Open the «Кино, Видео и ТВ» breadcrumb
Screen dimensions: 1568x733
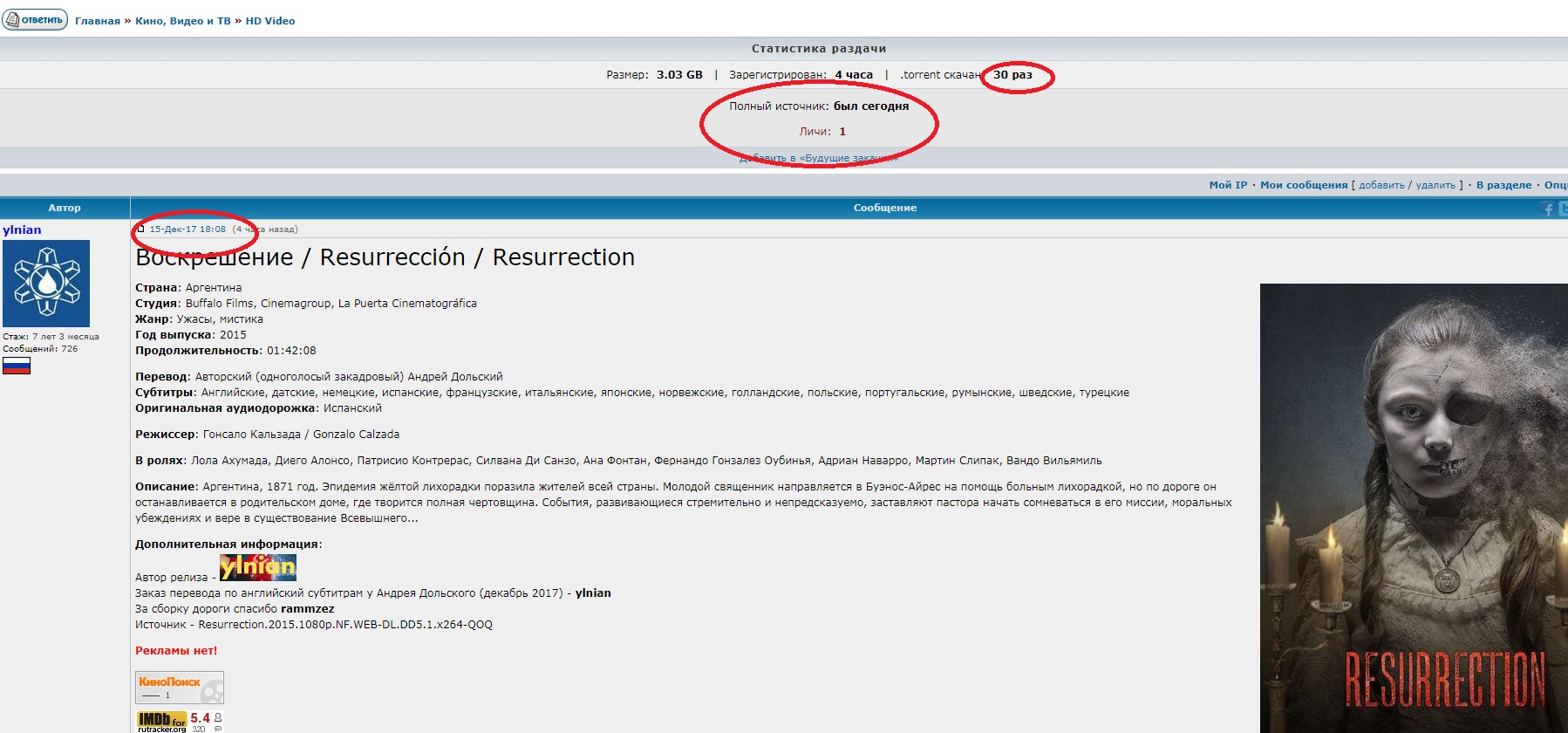click(x=183, y=21)
